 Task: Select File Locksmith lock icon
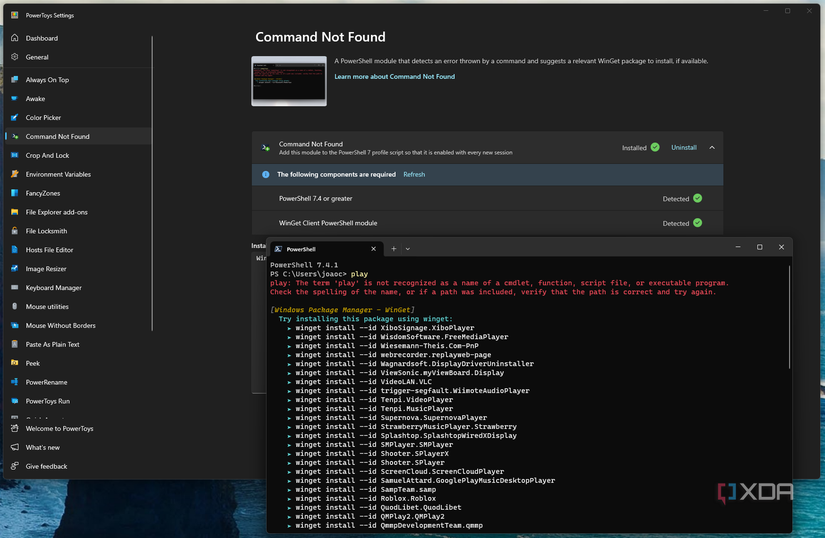(15, 231)
